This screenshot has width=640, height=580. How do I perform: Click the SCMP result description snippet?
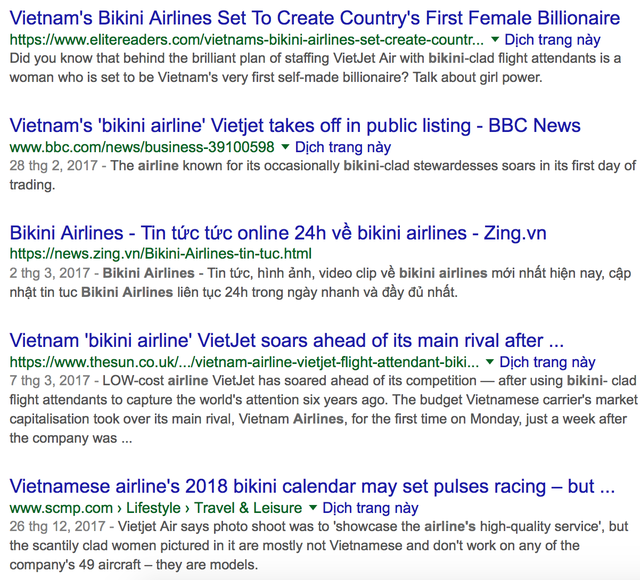[x=310, y=546]
